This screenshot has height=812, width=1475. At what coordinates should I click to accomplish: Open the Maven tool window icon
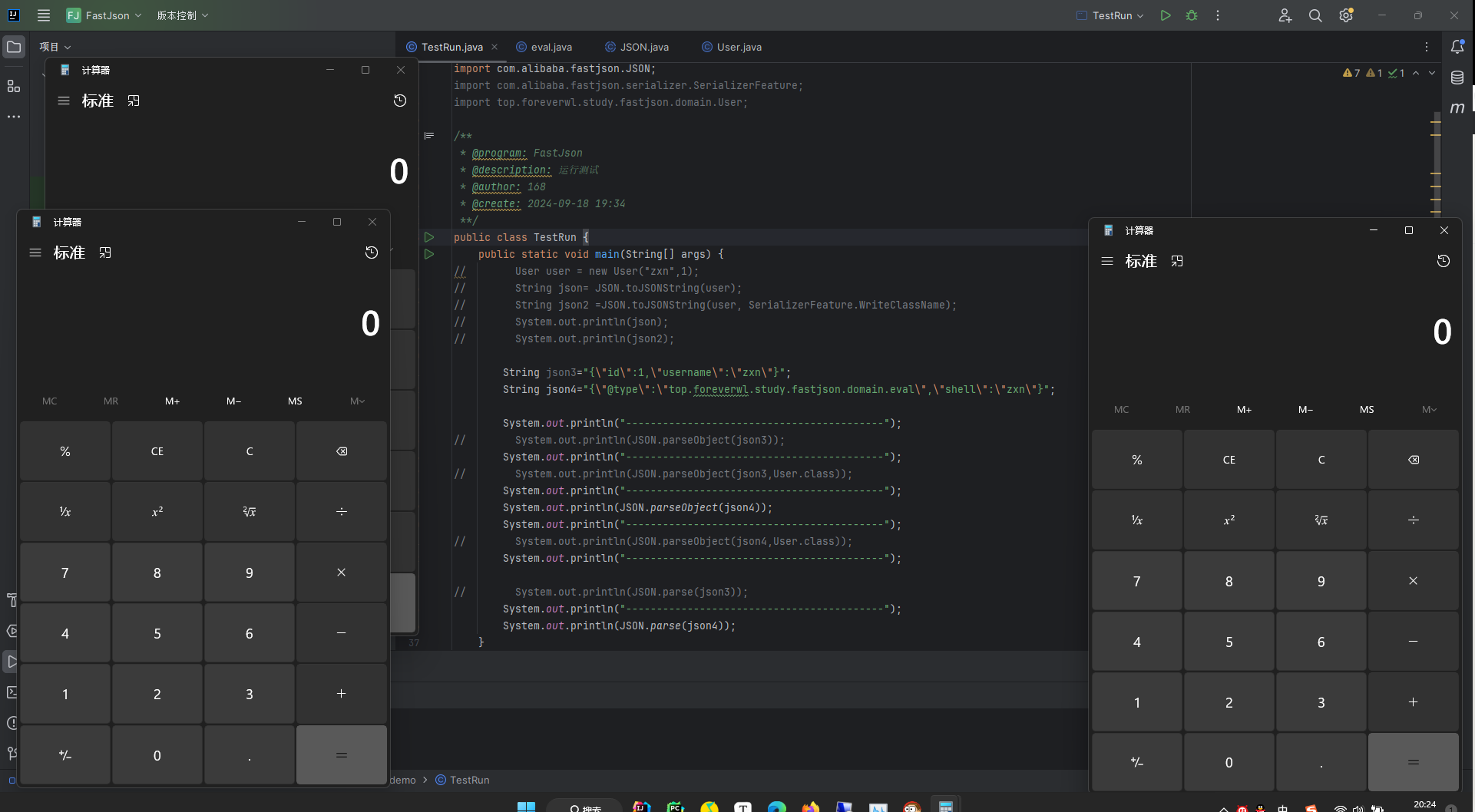point(1457,108)
